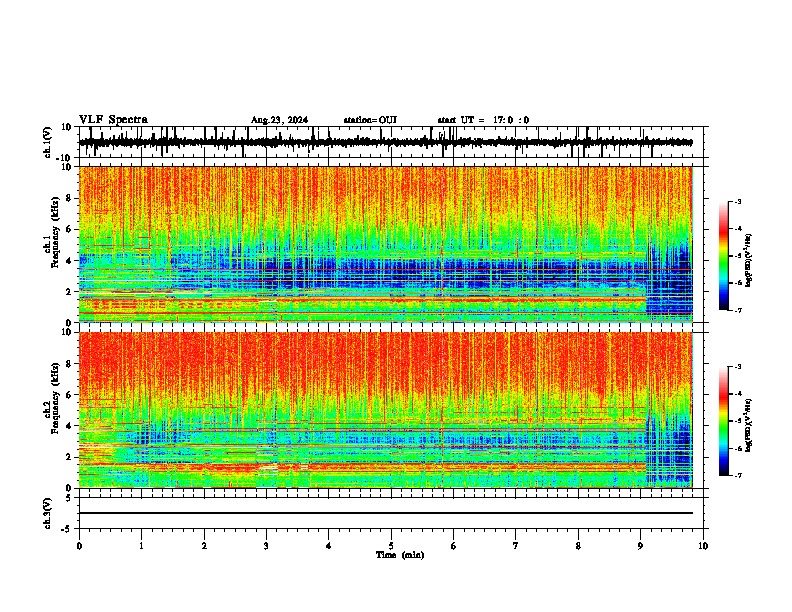Click inside the ch.1 frequency spectrogram

[x=385, y=244]
